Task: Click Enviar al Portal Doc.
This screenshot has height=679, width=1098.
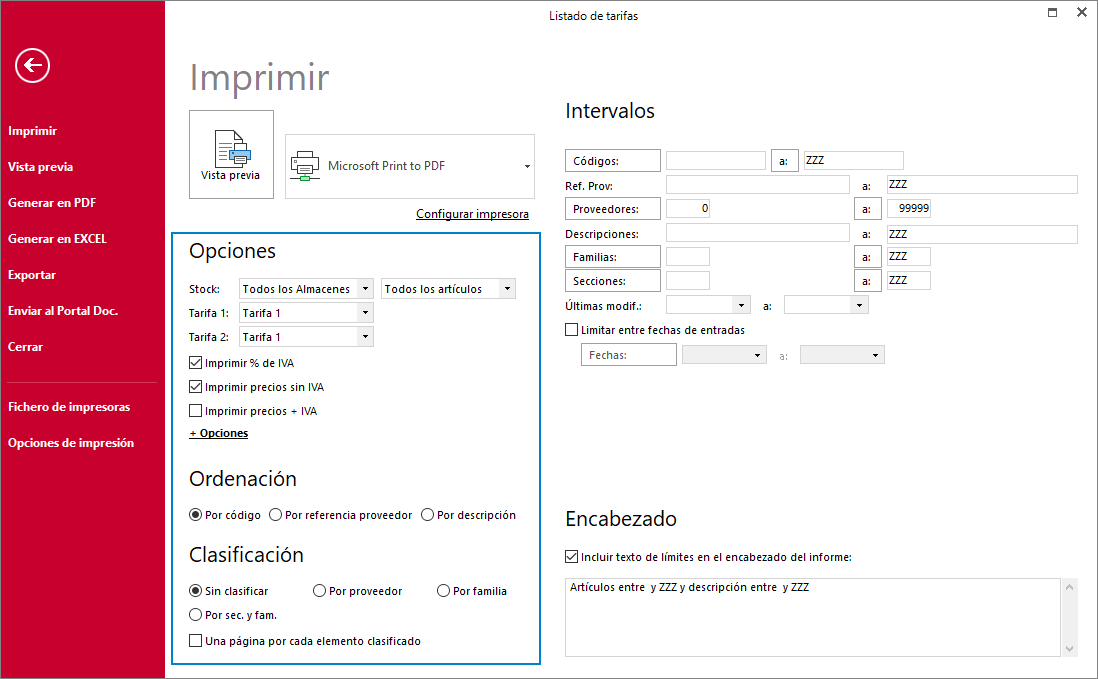Action: click(x=63, y=311)
